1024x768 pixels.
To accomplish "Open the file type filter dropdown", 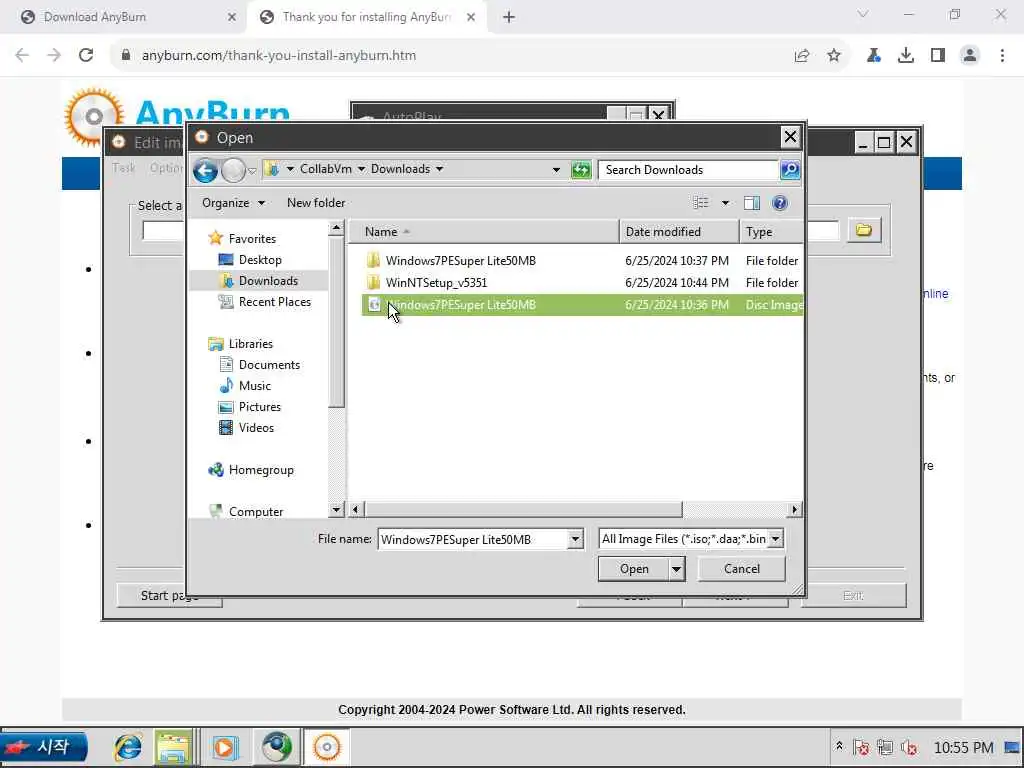I will click(775, 539).
